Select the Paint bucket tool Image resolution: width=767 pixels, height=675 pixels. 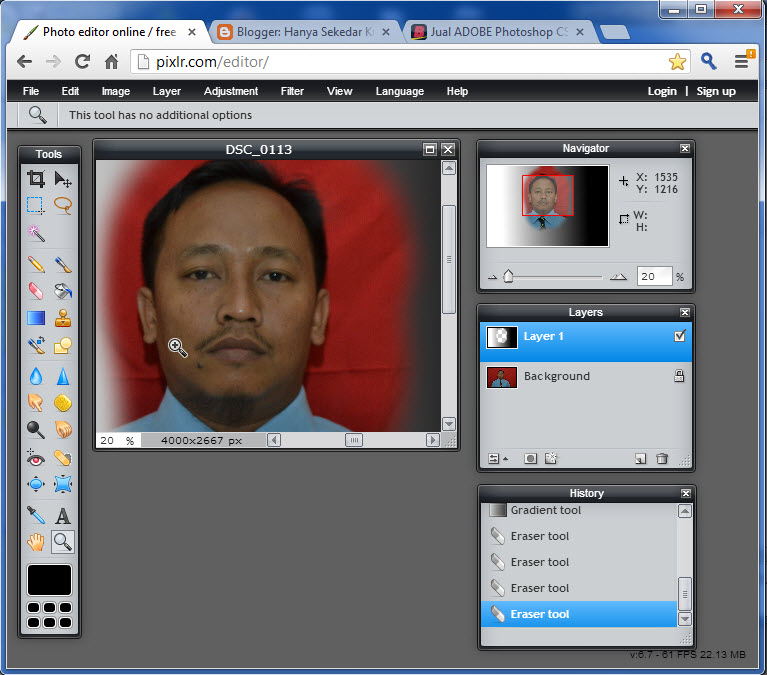(x=63, y=291)
